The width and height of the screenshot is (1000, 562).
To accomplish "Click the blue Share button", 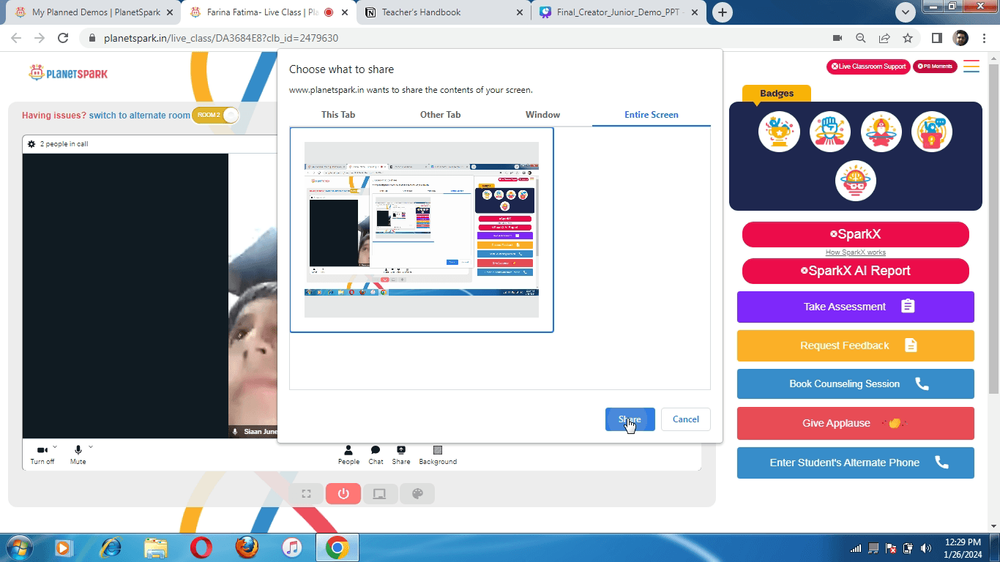I will point(630,419).
